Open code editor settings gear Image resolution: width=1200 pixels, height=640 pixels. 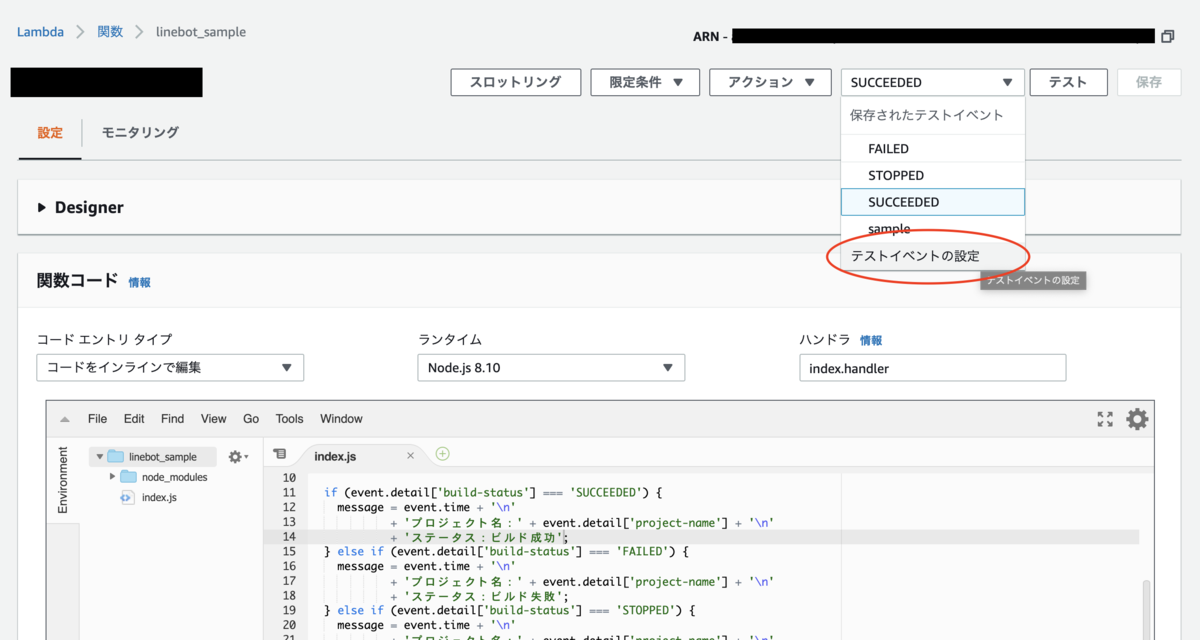[1137, 419]
